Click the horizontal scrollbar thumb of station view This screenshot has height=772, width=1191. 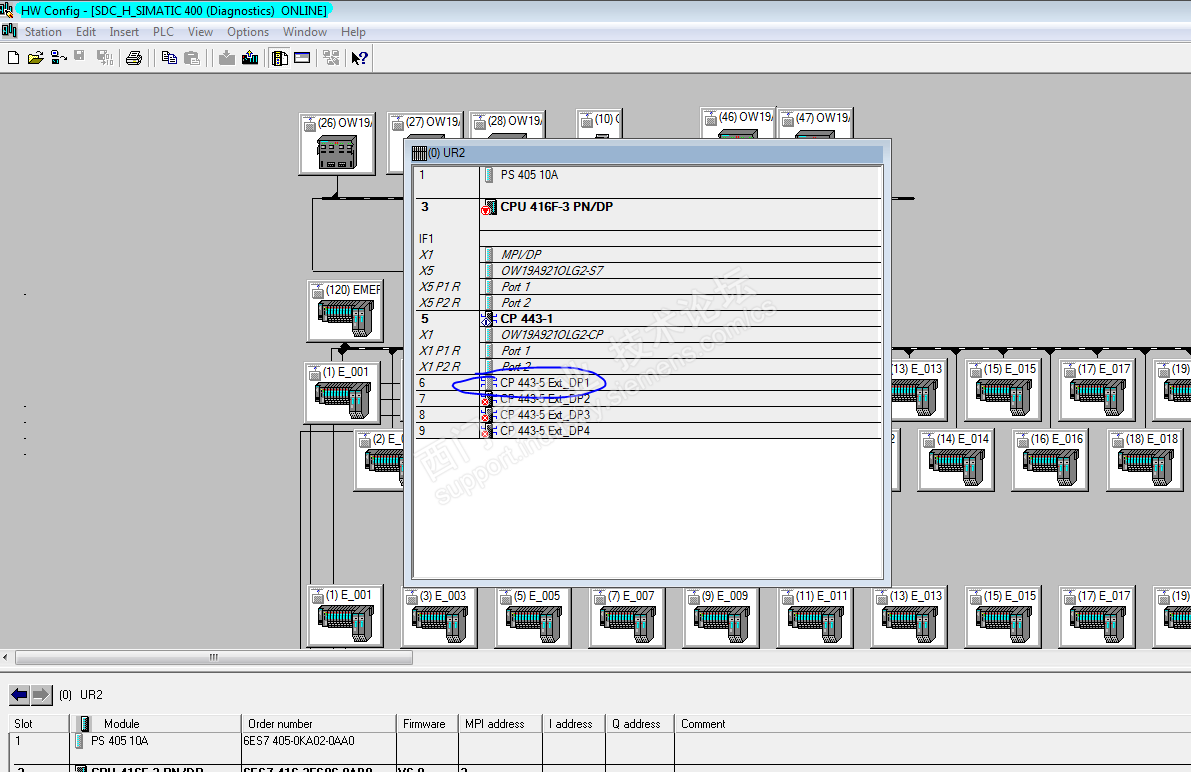click(x=213, y=657)
